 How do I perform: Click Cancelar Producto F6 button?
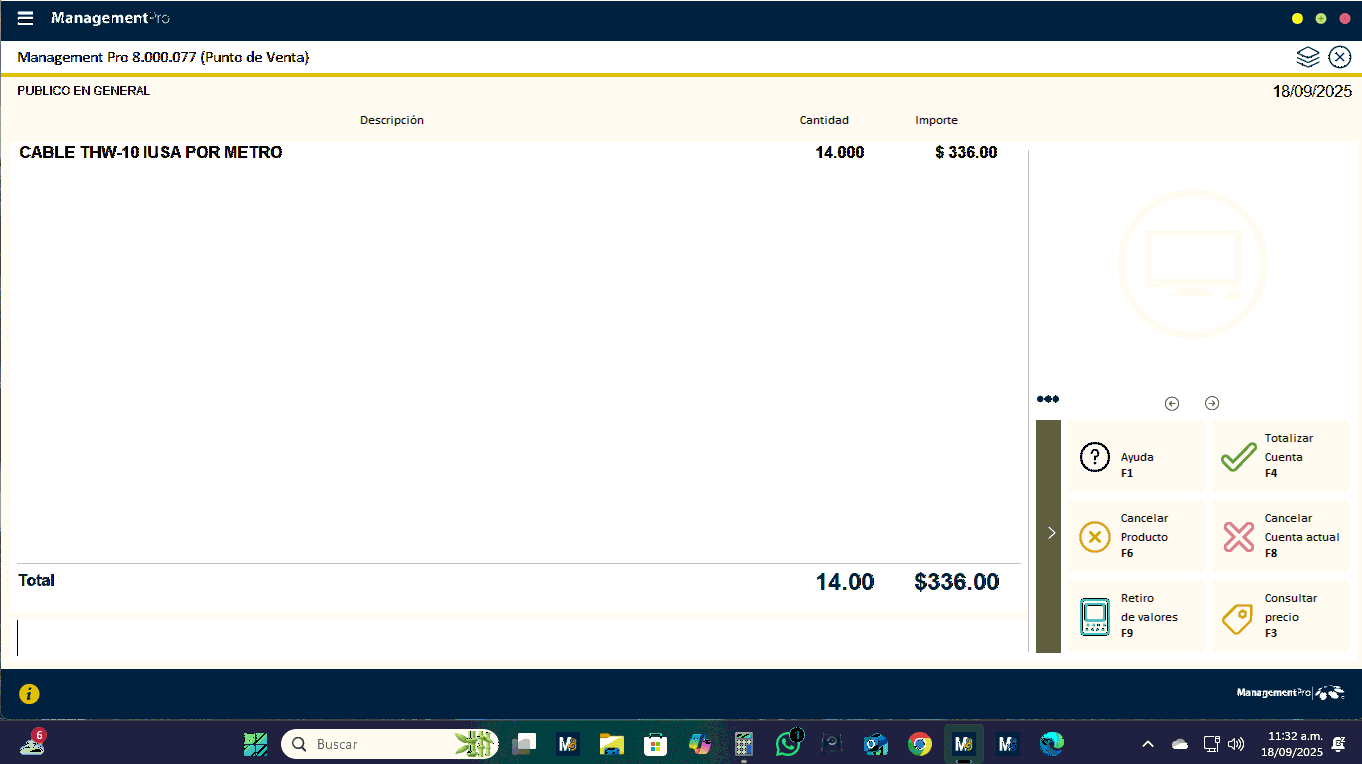pos(1136,537)
